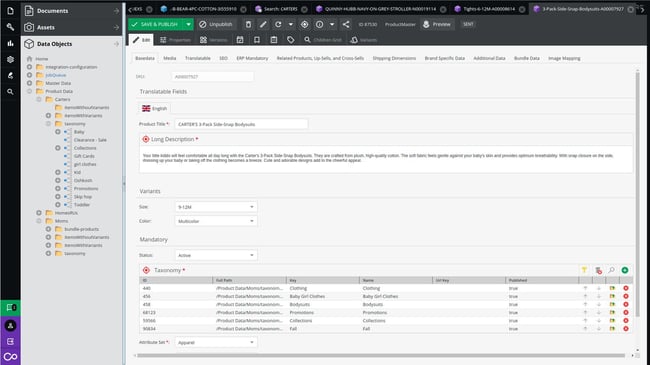Click the green add Taxonomy item icon
The image size is (650, 365).
(x=625, y=270)
